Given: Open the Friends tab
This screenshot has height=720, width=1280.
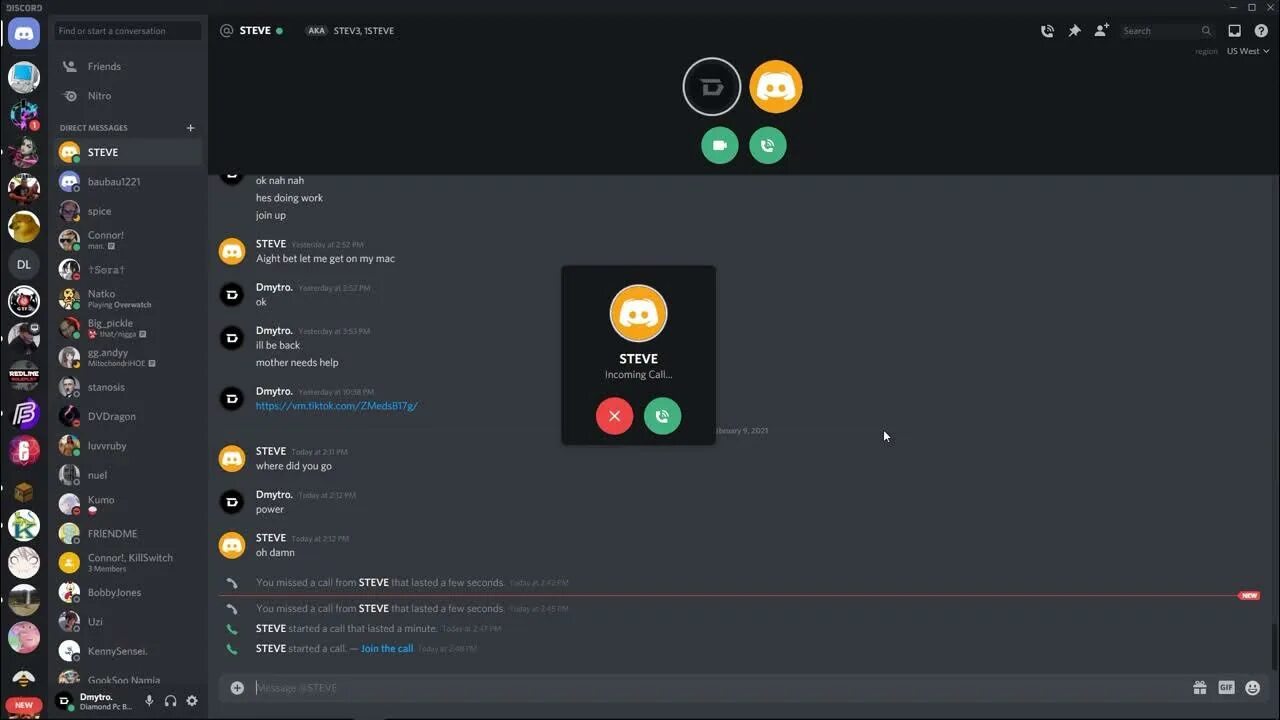Looking at the screenshot, I should (129, 66).
